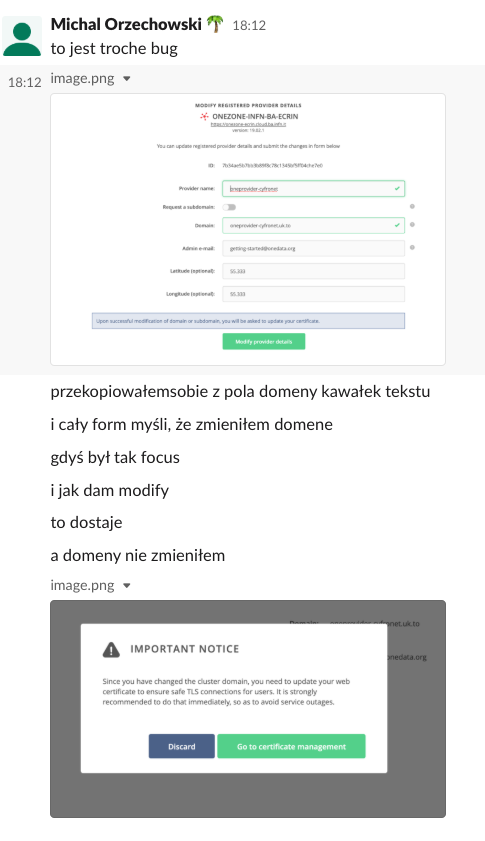Click the Onezone provider logo icon
The width and height of the screenshot is (485, 841).
click(x=204, y=116)
